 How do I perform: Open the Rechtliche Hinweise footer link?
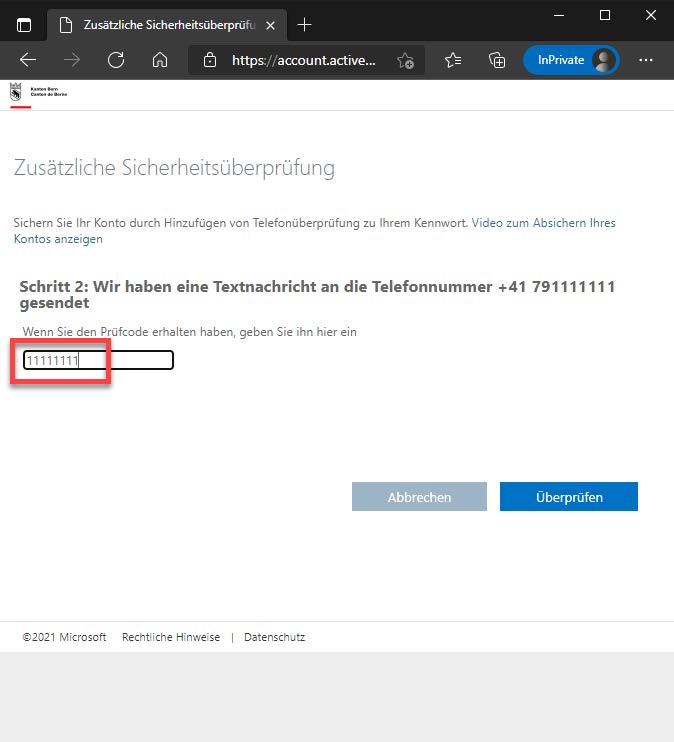point(170,637)
